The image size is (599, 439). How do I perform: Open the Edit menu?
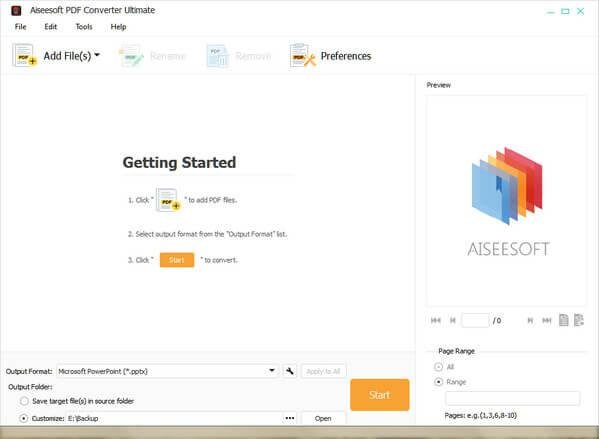(x=50, y=27)
